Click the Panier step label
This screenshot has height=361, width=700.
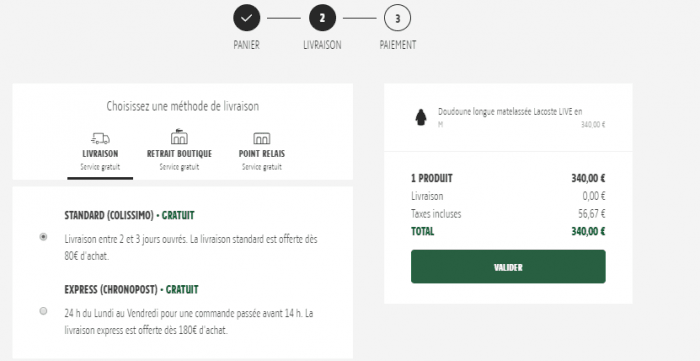246,45
